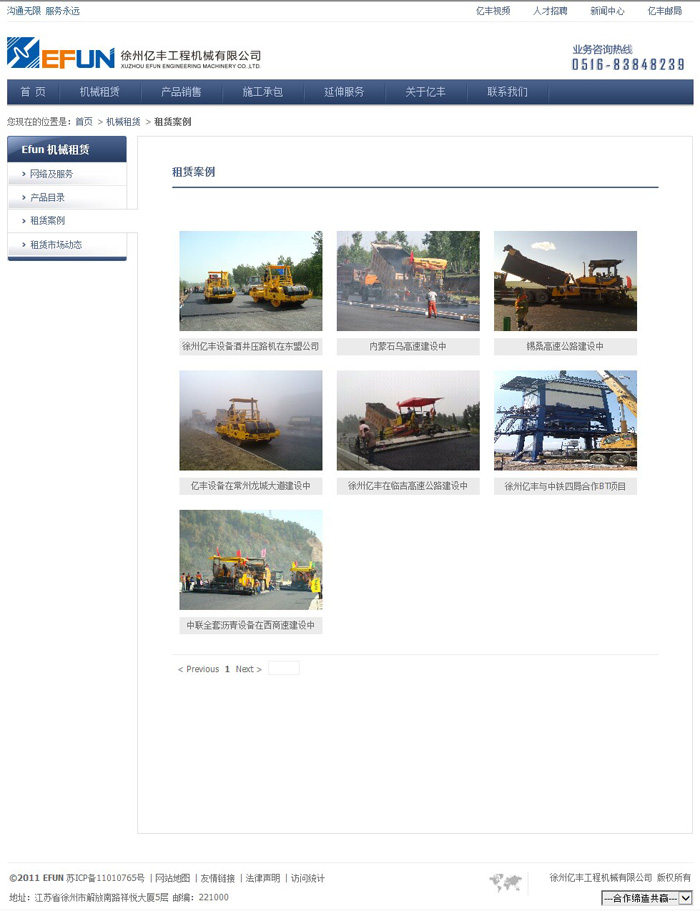Click 首页 in breadcrumb trail

84,121
